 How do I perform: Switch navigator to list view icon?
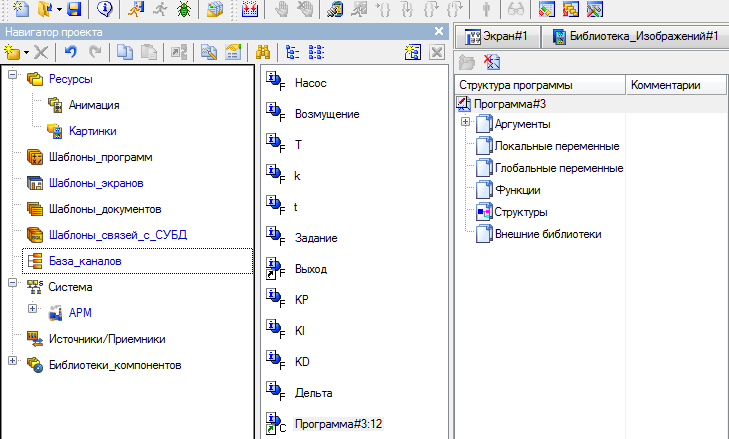click(x=316, y=52)
